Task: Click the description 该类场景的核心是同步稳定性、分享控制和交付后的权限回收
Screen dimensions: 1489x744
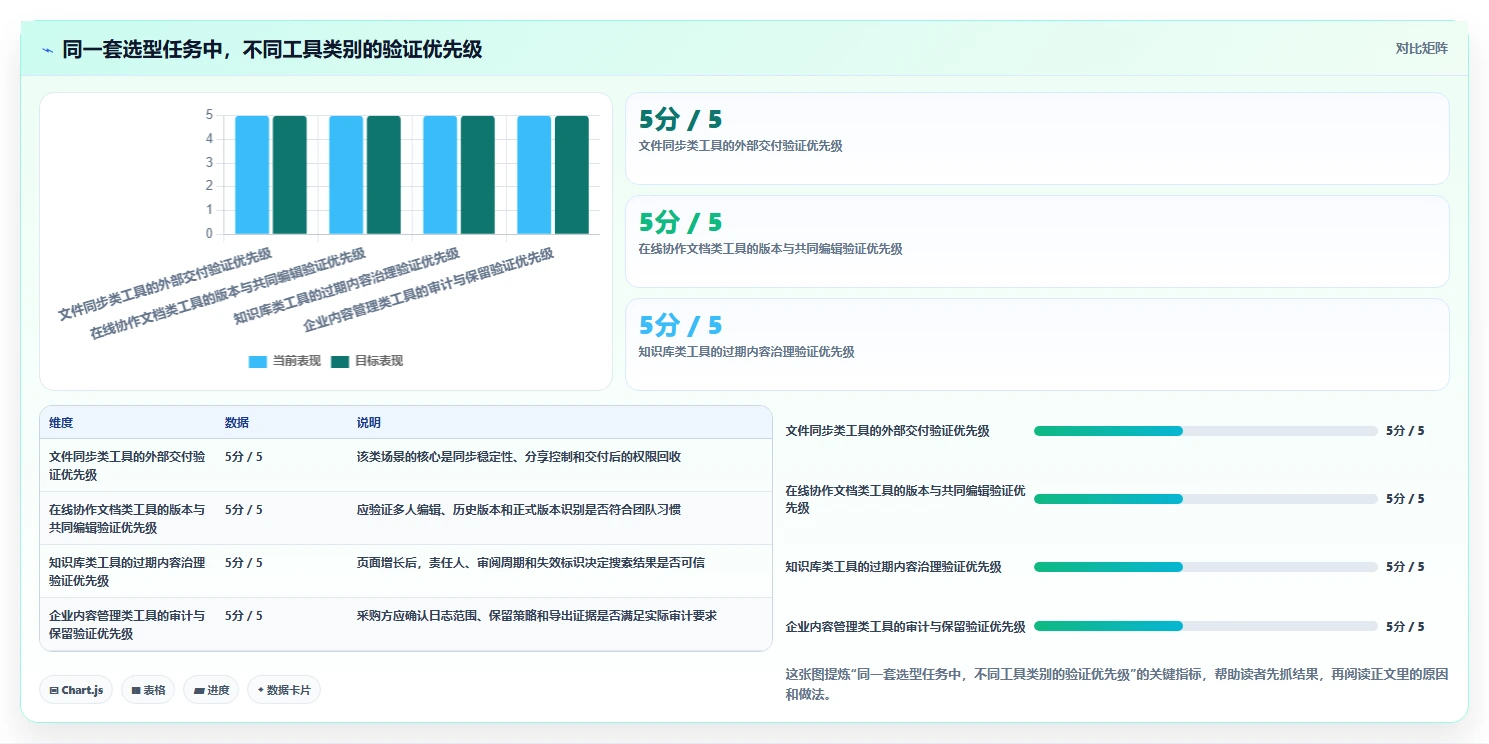Action: click(x=519, y=457)
